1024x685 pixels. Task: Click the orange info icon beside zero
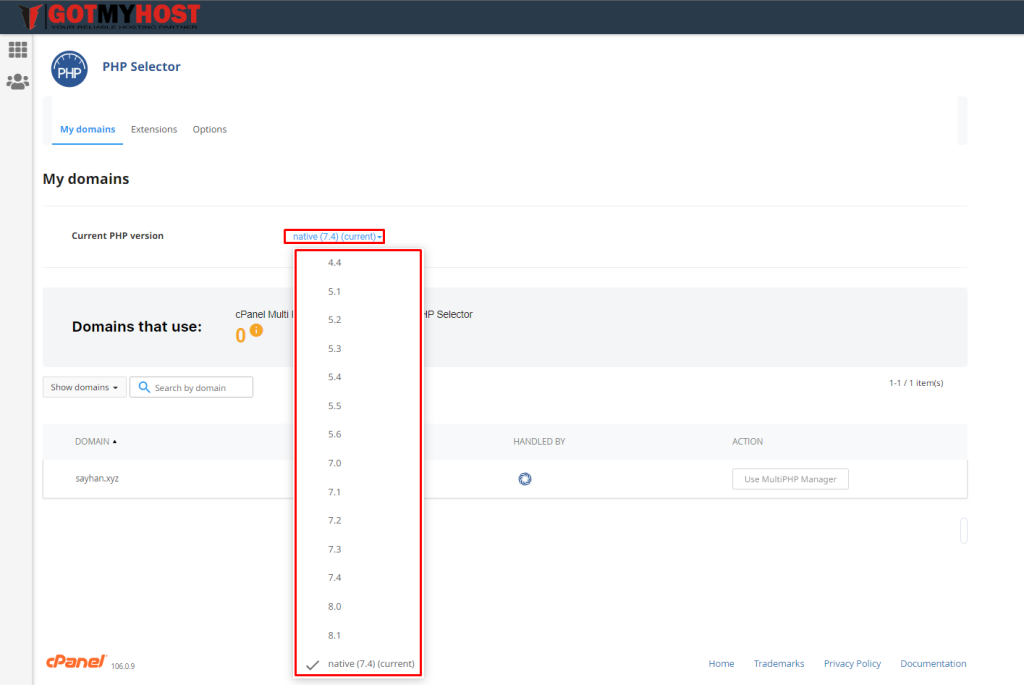click(257, 331)
